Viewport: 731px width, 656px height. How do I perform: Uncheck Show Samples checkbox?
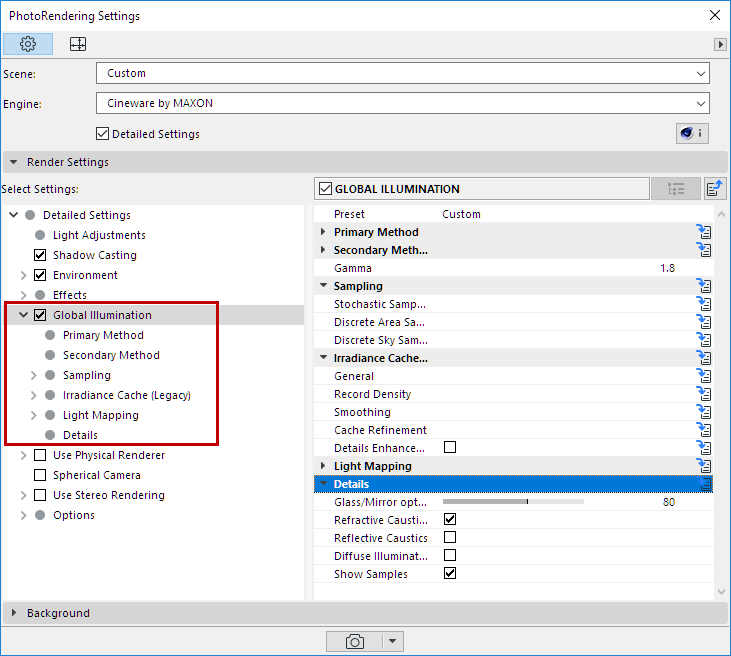coord(450,573)
